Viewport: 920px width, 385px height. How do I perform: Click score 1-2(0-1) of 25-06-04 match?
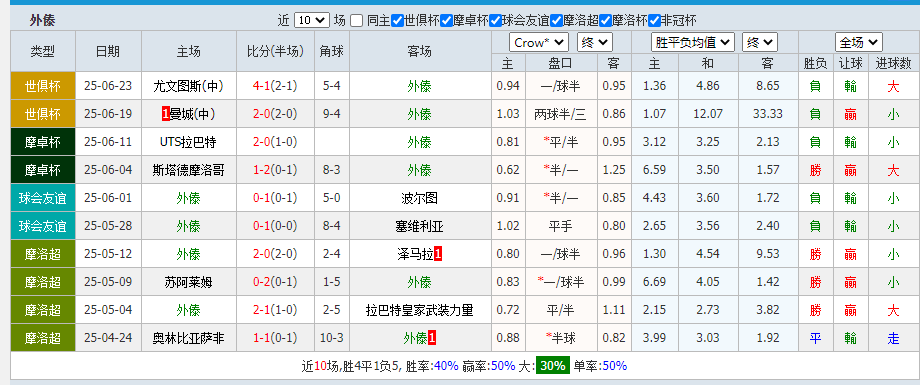(275, 170)
